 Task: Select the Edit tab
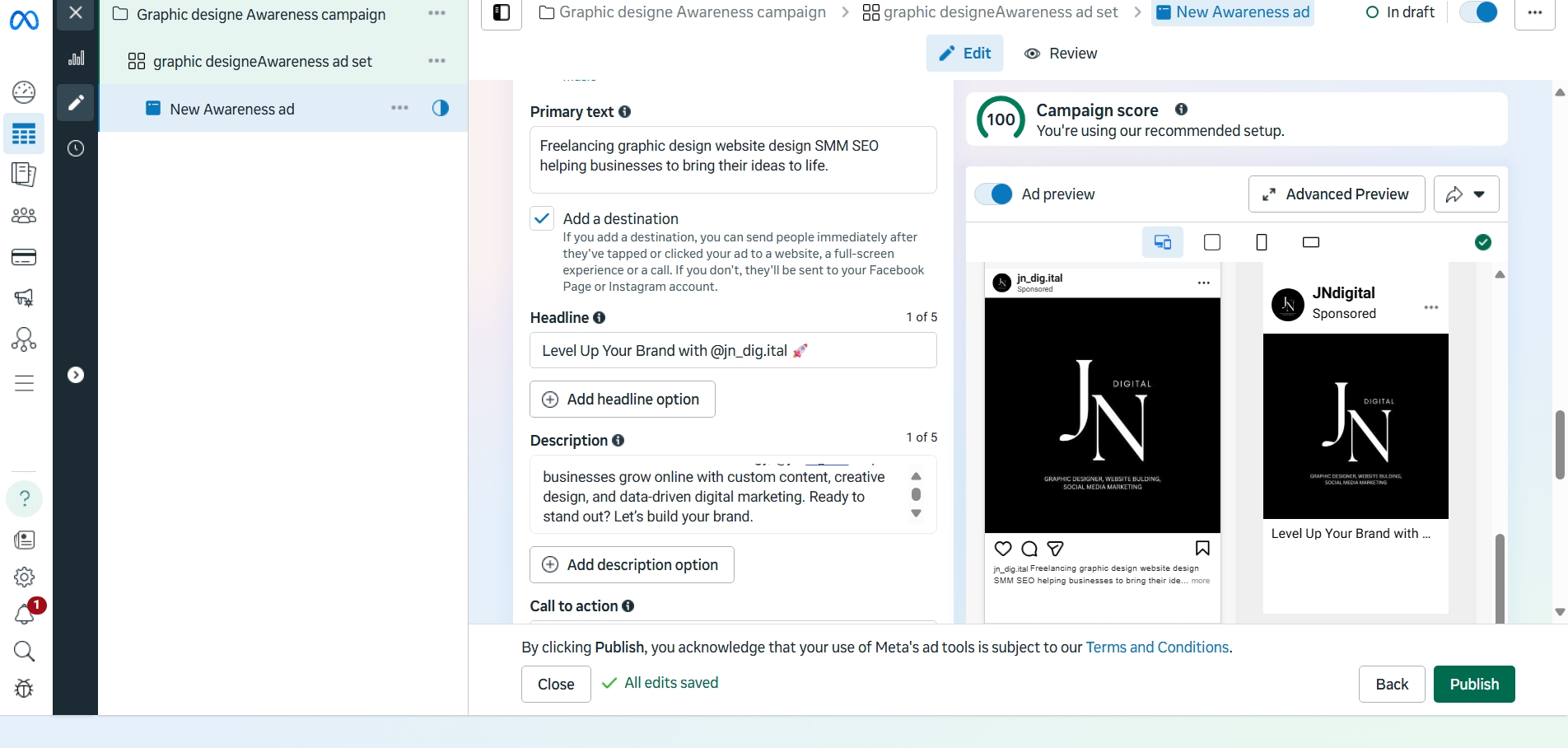(964, 54)
